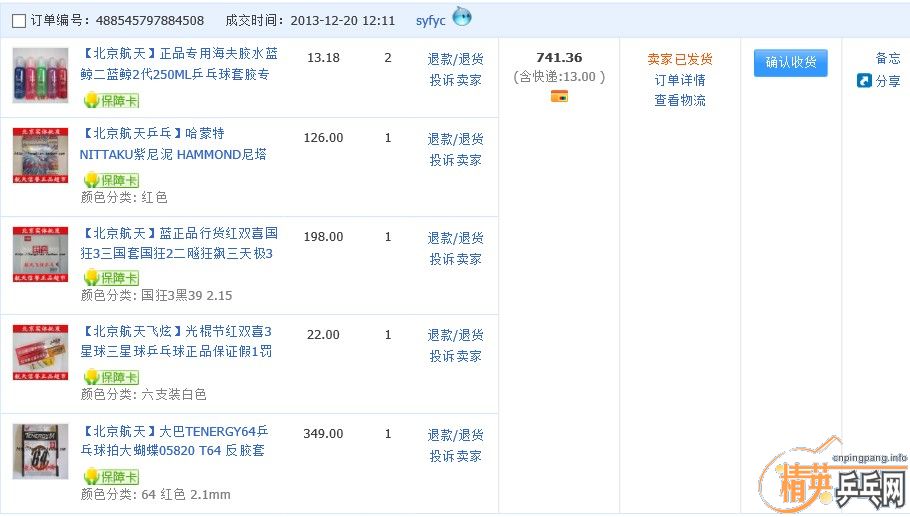This screenshot has width=910, height=517.
Task: Open 投诉卖家 for the 126.00 item
Action: 456,160
